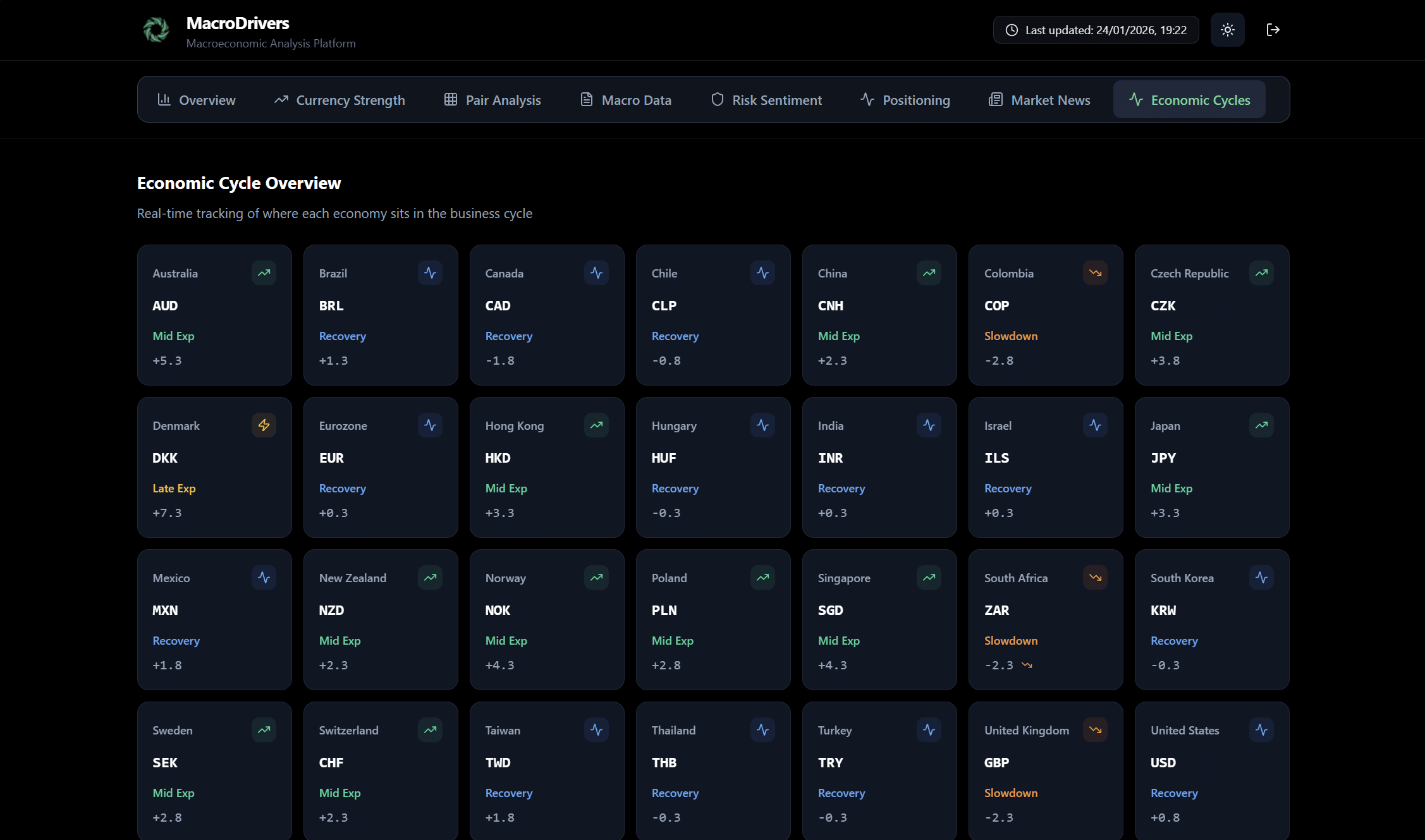Toggle the light/dark theme sun button
The image size is (1425, 840).
click(x=1227, y=30)
